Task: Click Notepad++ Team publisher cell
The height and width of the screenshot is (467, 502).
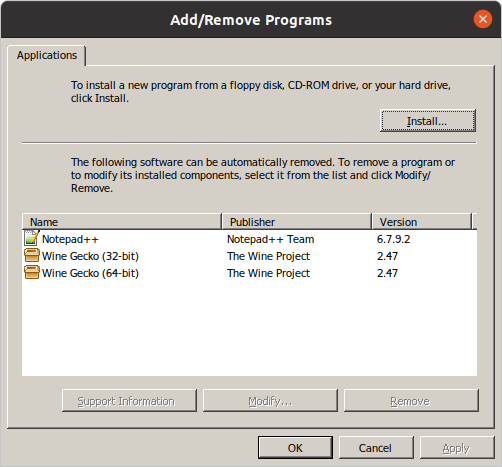Action: coord(271,239)
